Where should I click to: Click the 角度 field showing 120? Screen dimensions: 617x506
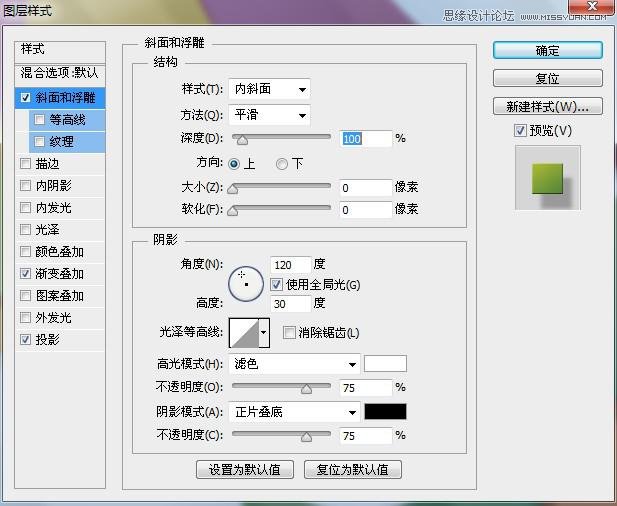tap(290, 265)
